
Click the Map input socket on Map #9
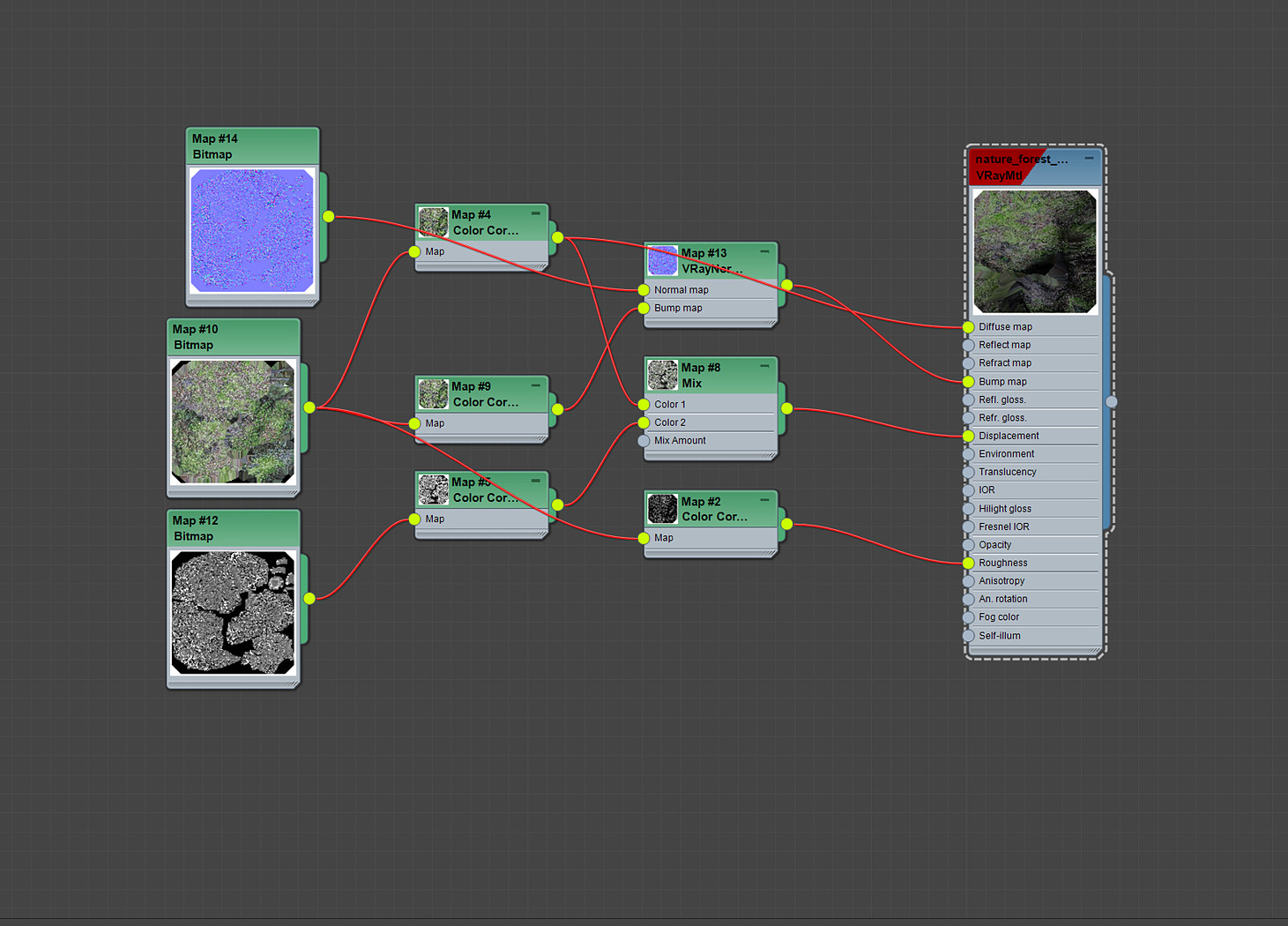coord(414,424)
